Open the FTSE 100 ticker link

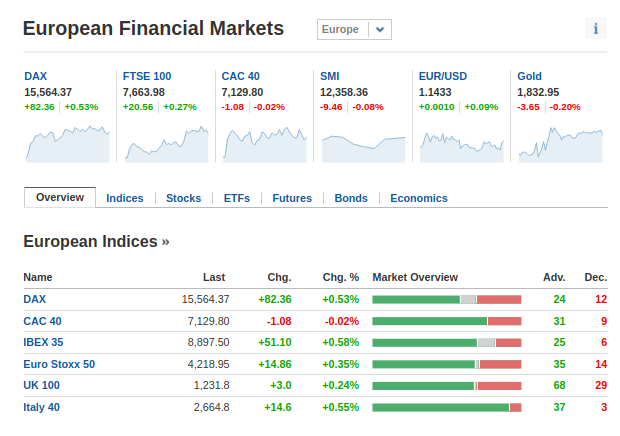[x=147, y=76]
